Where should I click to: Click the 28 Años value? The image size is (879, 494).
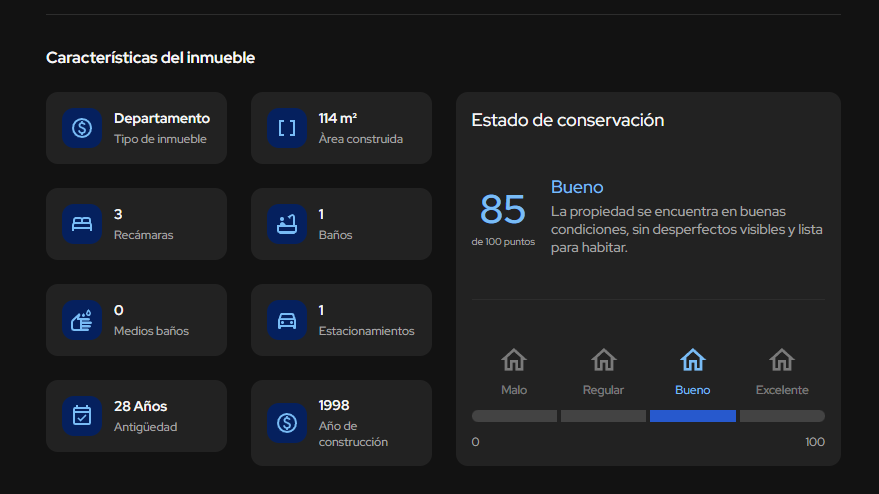141,406
